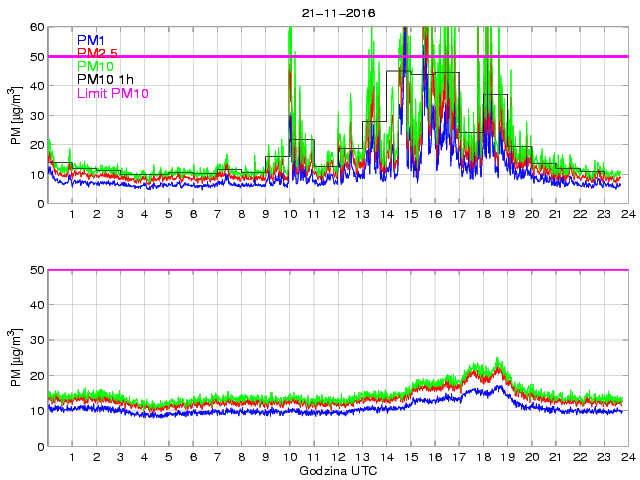Click the 60 tick on upper y-axis

36,27
